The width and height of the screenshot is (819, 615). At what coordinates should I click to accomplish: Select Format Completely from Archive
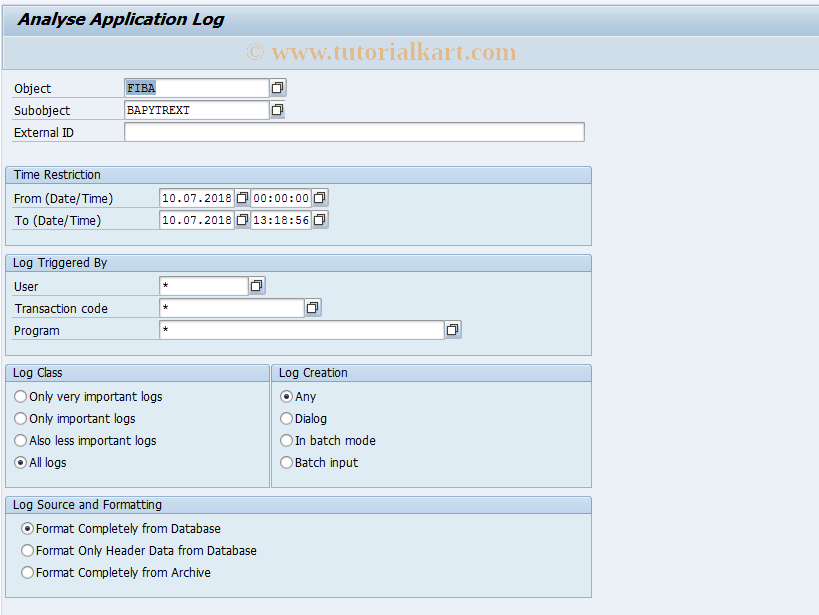tap(27, 572)
